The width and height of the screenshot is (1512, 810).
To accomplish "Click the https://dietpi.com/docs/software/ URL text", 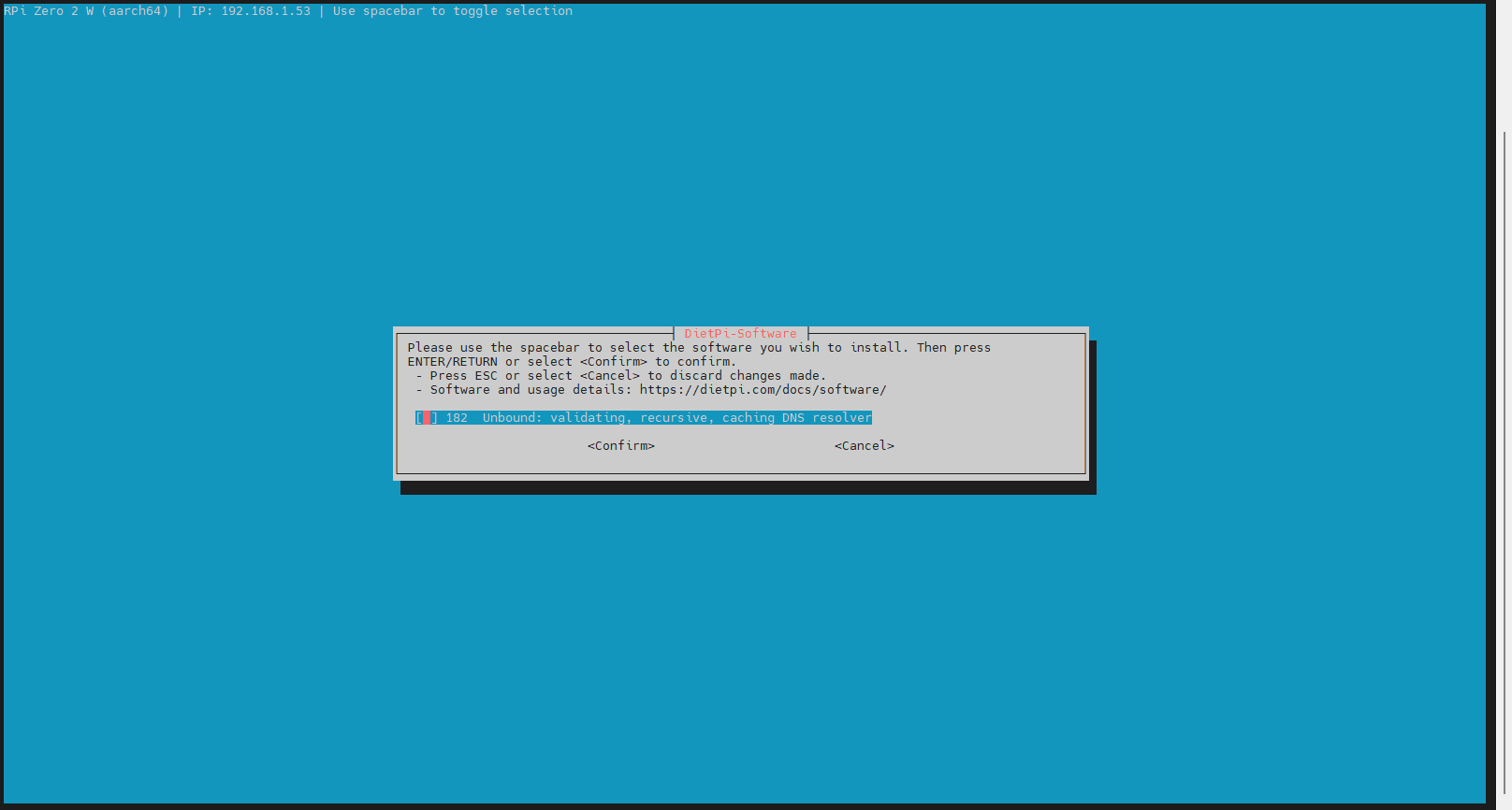I will coord(763,390).
